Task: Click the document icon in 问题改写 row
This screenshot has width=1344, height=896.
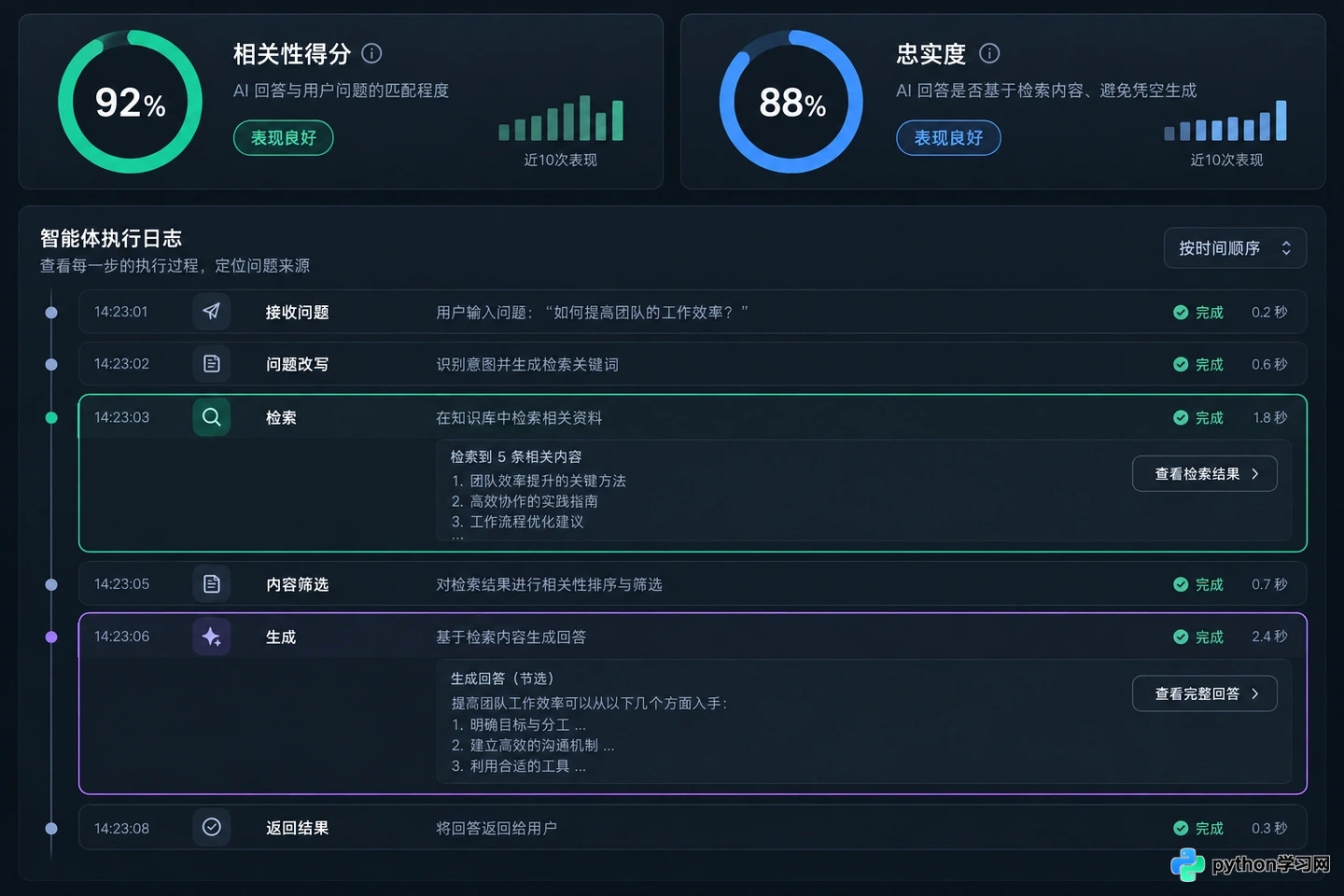Action: point(212,364)
